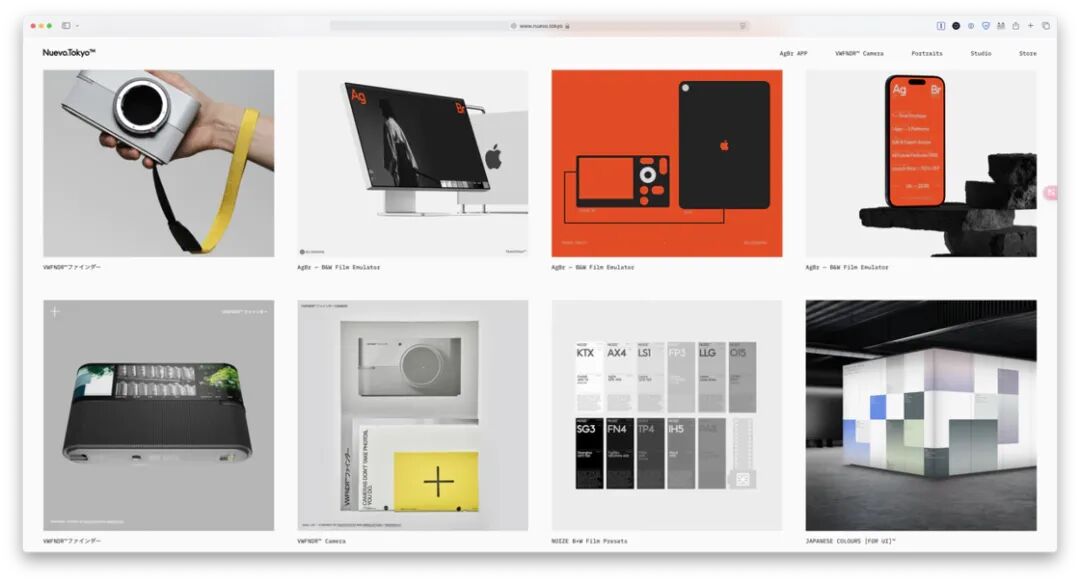This screenshot has width=1080, height=582.
Task: Click AgBr caption under the desktop monitor
Action: 338,267
